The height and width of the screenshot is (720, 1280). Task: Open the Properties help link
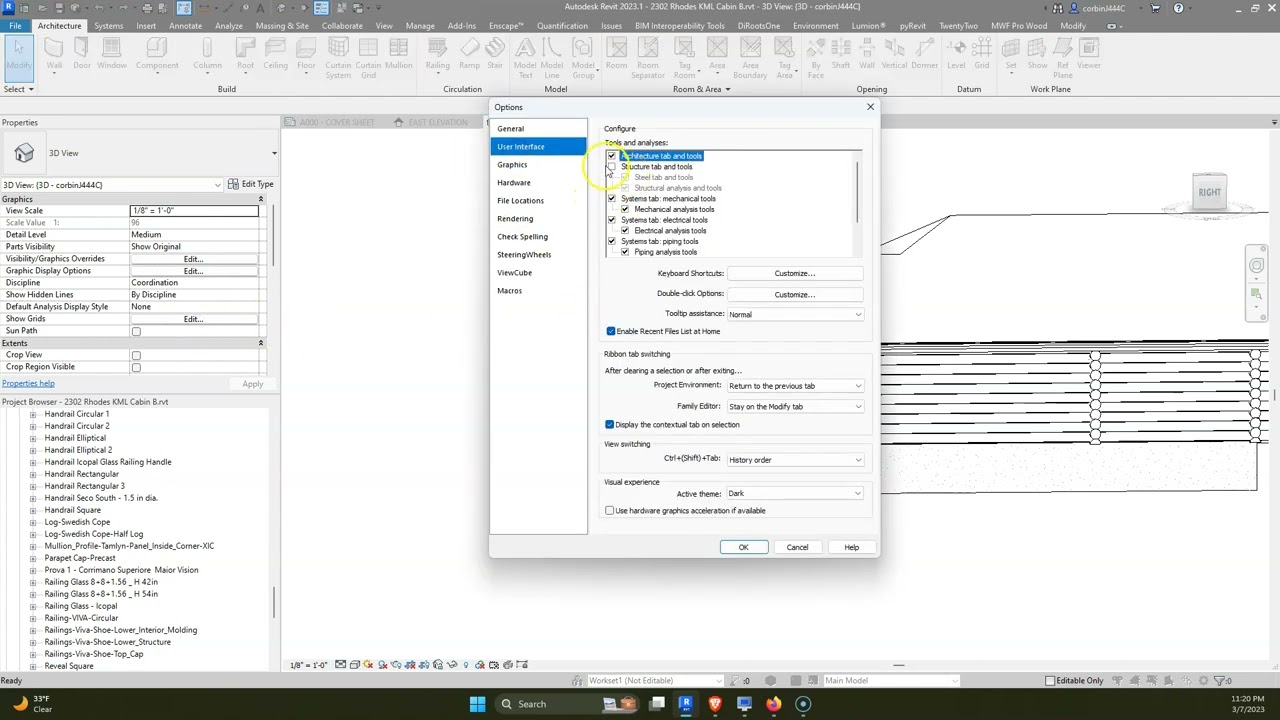[28, 384]
